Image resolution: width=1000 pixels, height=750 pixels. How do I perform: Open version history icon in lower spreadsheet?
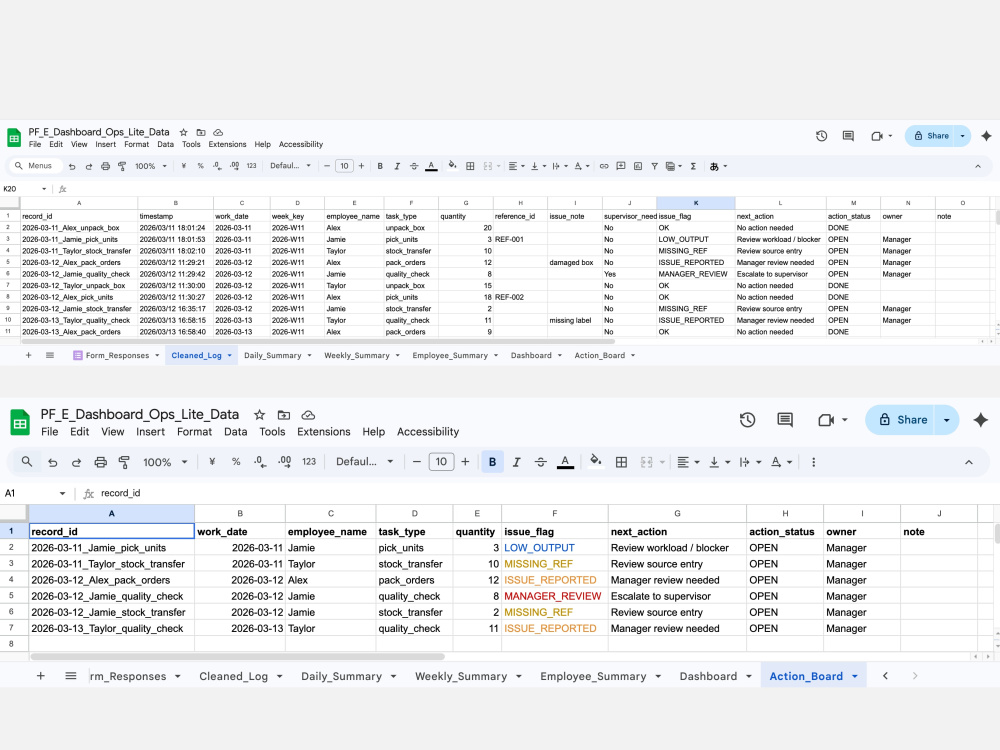pyautogui.click(x=747, y=420)
